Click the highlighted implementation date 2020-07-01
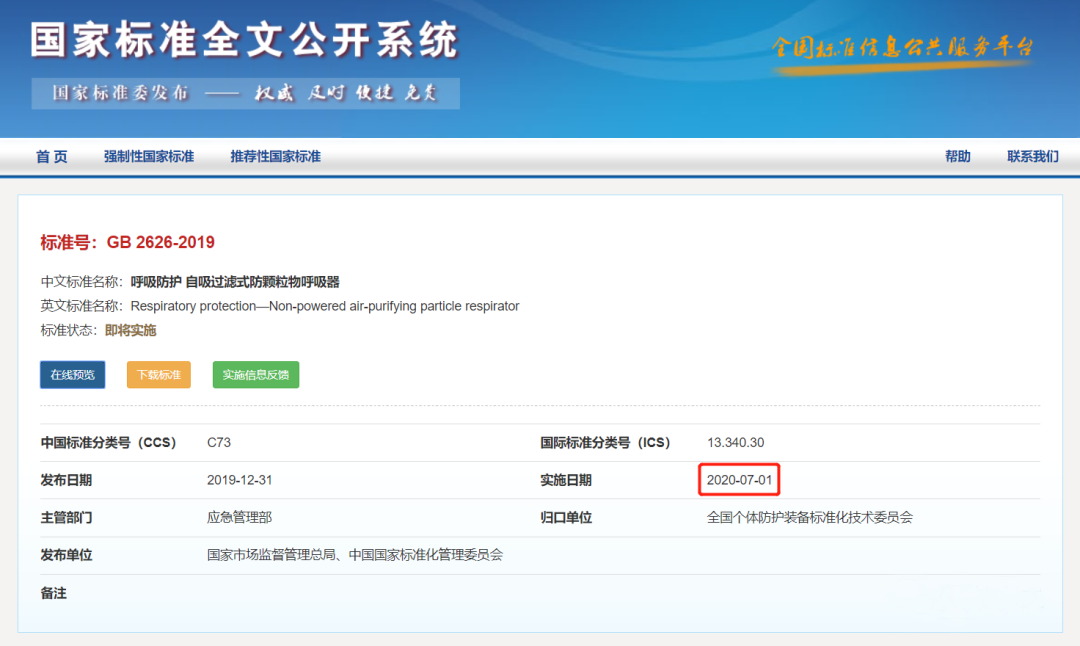Image resolution: width=1080 pixels, height=646 pixels. (738, 479)
